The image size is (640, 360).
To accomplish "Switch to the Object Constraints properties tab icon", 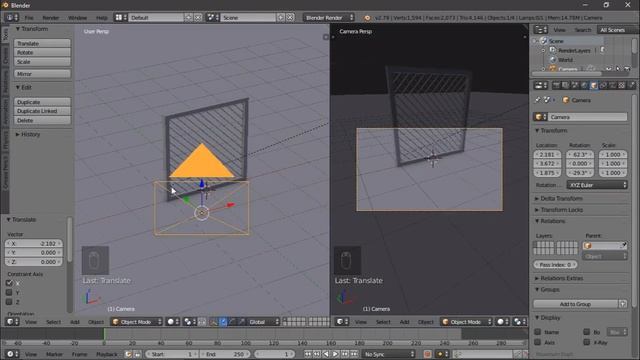I will coord(603,85).
